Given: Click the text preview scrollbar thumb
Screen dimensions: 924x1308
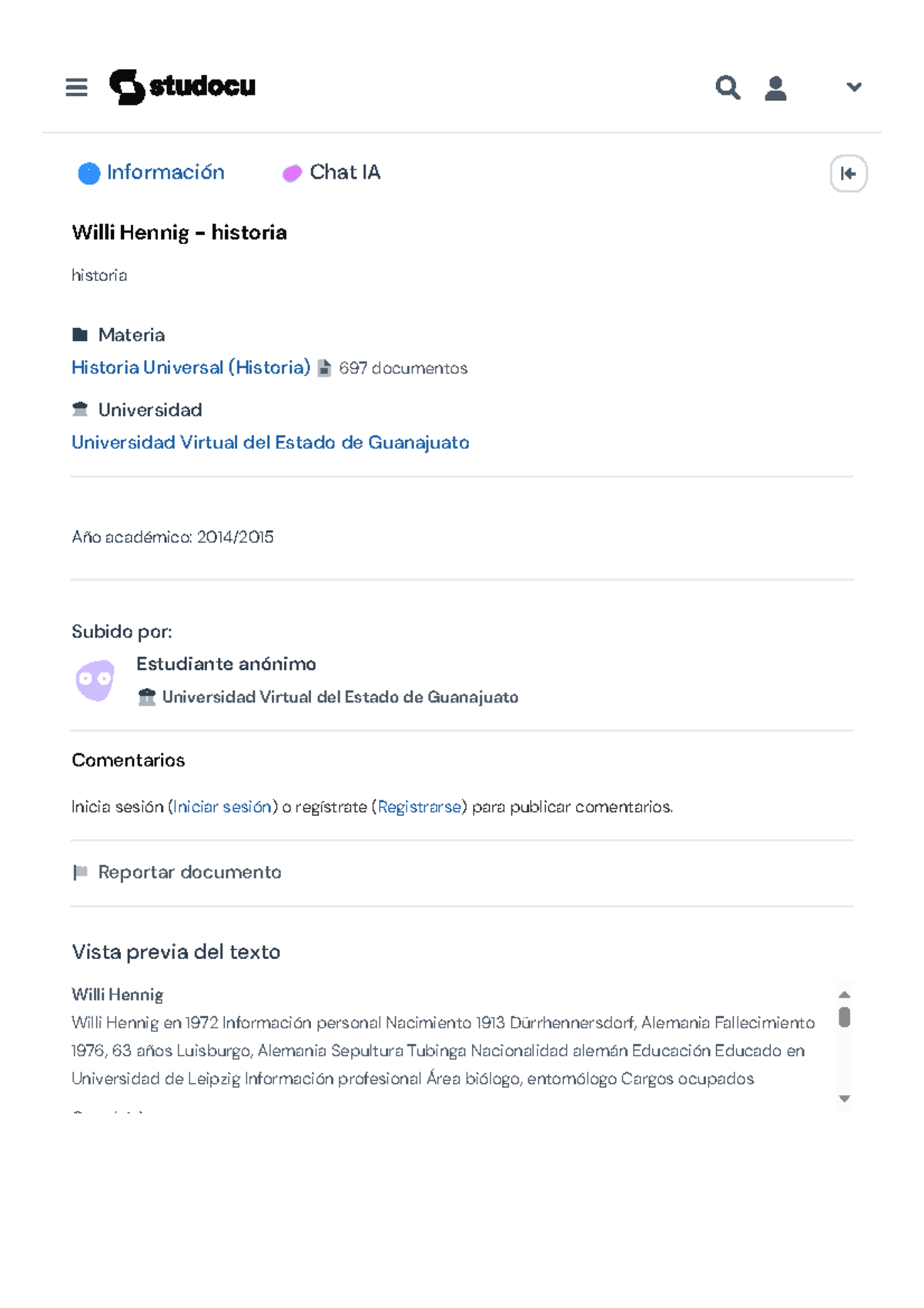Looking at the screenshot, I should [844, 1017].
